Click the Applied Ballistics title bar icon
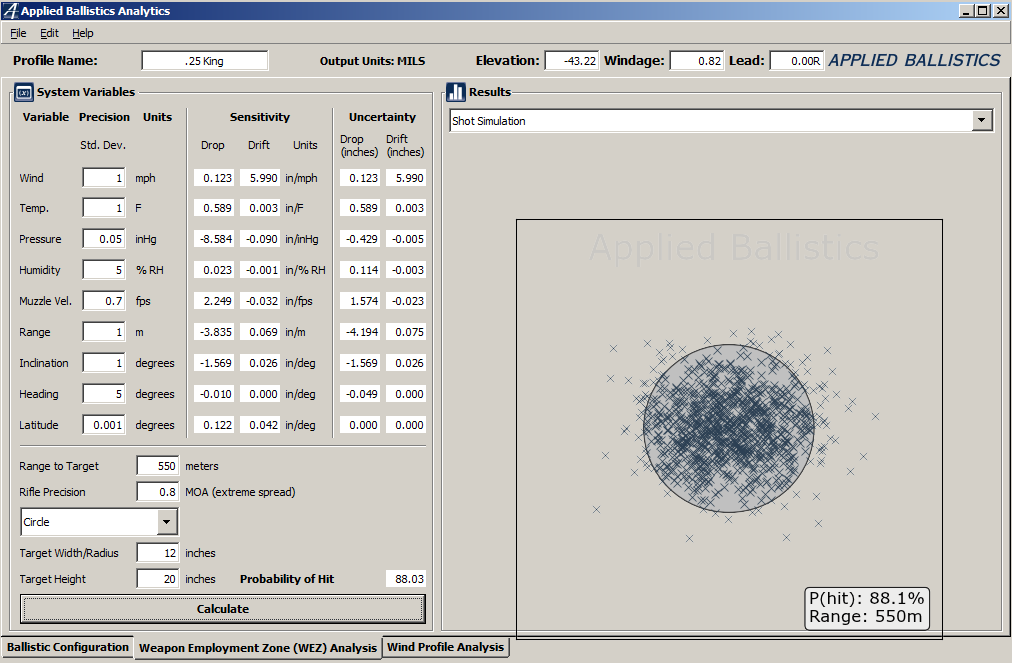The height and width of the screenshot is (663, 1012). (10, 10)
